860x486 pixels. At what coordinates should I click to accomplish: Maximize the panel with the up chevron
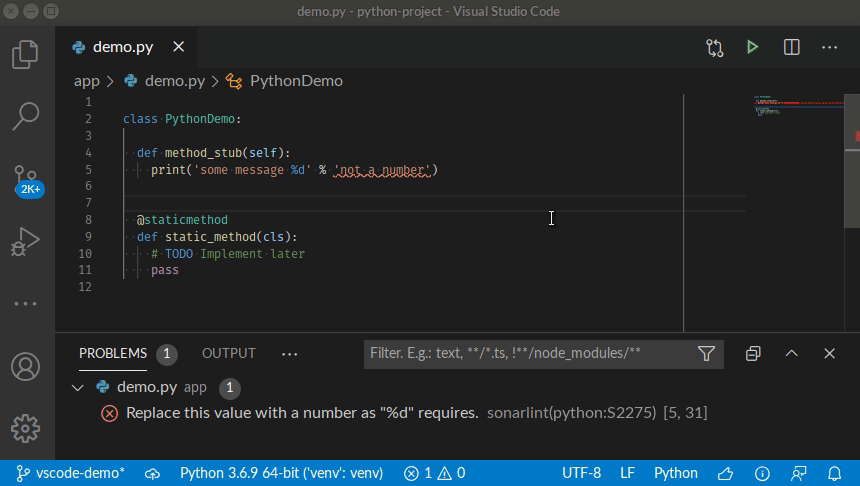point(791,354)
